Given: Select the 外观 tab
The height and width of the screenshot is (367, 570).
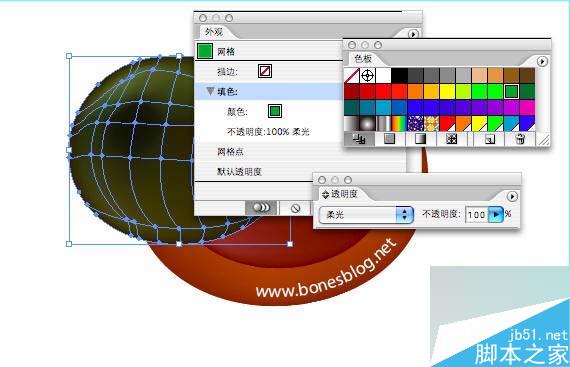Looking at the screenshot, I should (214, 32).
